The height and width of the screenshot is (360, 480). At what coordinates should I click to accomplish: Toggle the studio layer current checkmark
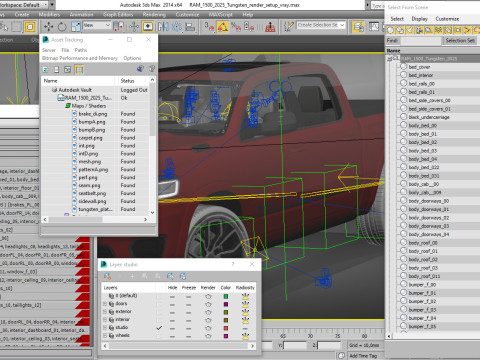pos(159,328)
